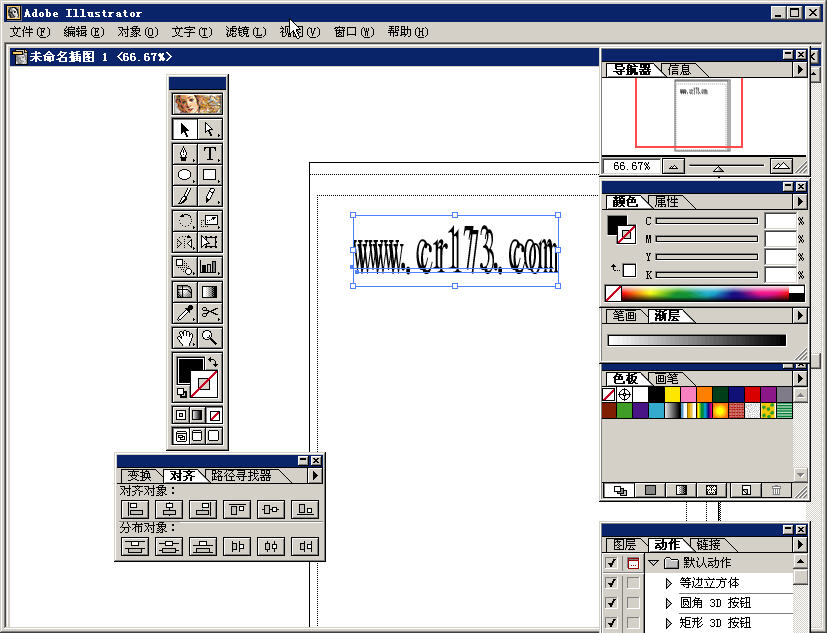Activate the Ellipse tool

[185, 176]
